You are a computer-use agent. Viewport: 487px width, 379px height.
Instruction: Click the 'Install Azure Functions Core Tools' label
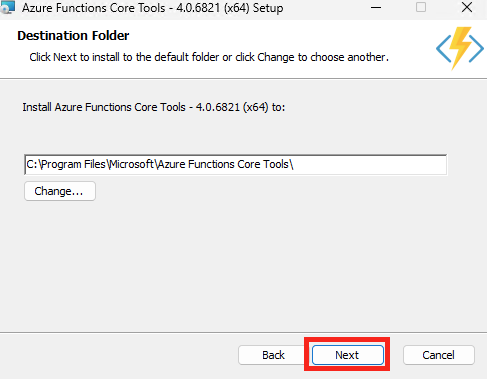click(154, 107)
